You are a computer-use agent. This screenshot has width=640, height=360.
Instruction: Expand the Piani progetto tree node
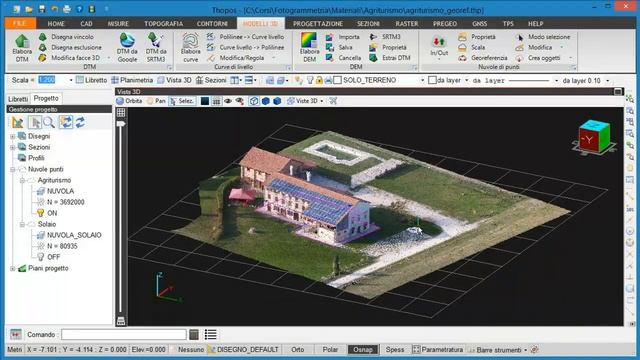pos(13,269)
